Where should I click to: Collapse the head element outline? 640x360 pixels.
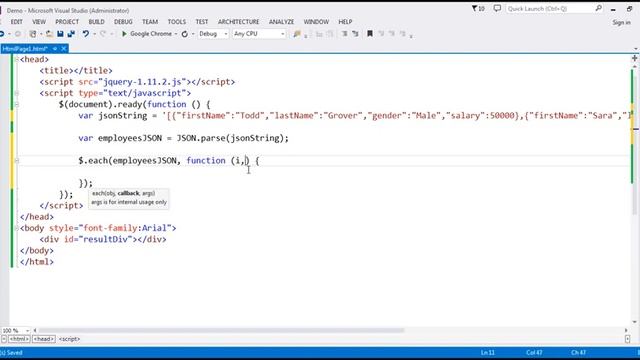(x=17, y=60)
